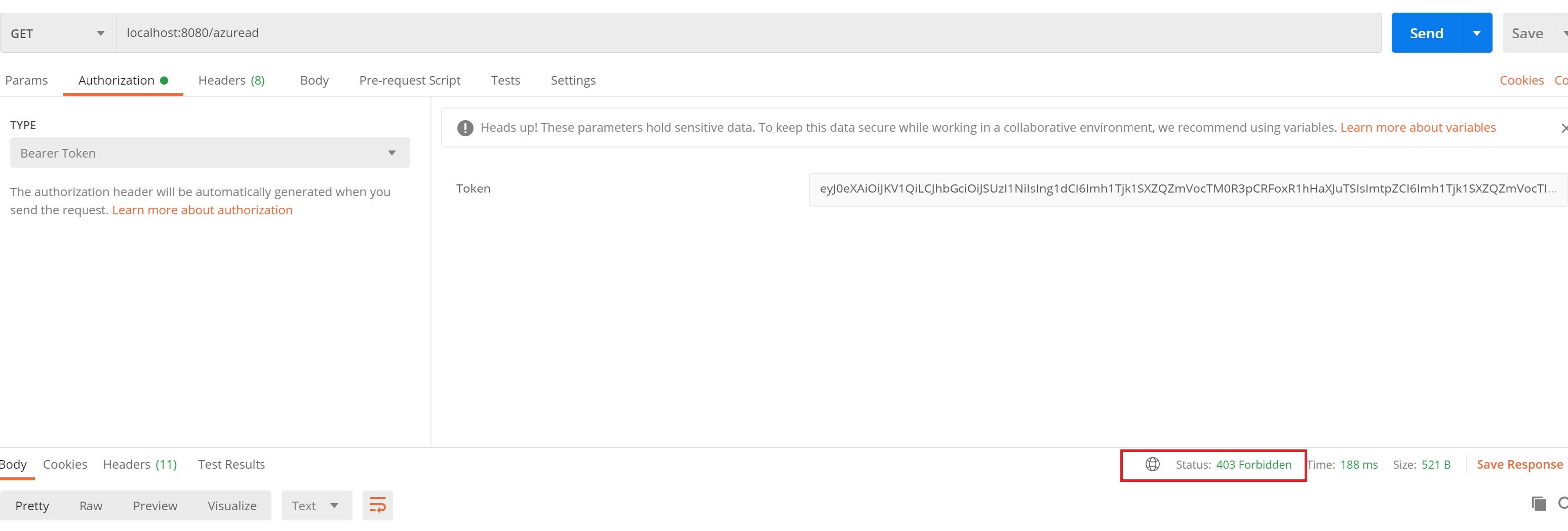The height and width of the screenshot is (531, 1568).
Task: Click the line wrap icon in response toolbar
Action: (377, 505)
